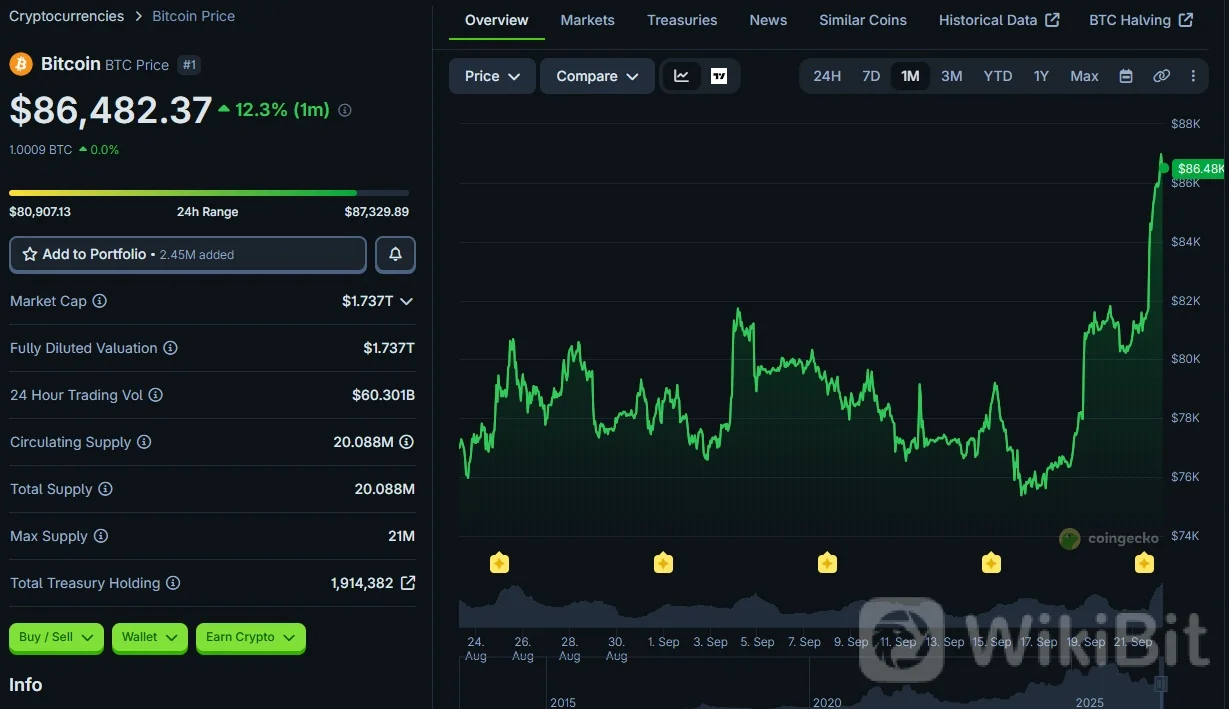Select the YTD time range

[x=998, y=76]
